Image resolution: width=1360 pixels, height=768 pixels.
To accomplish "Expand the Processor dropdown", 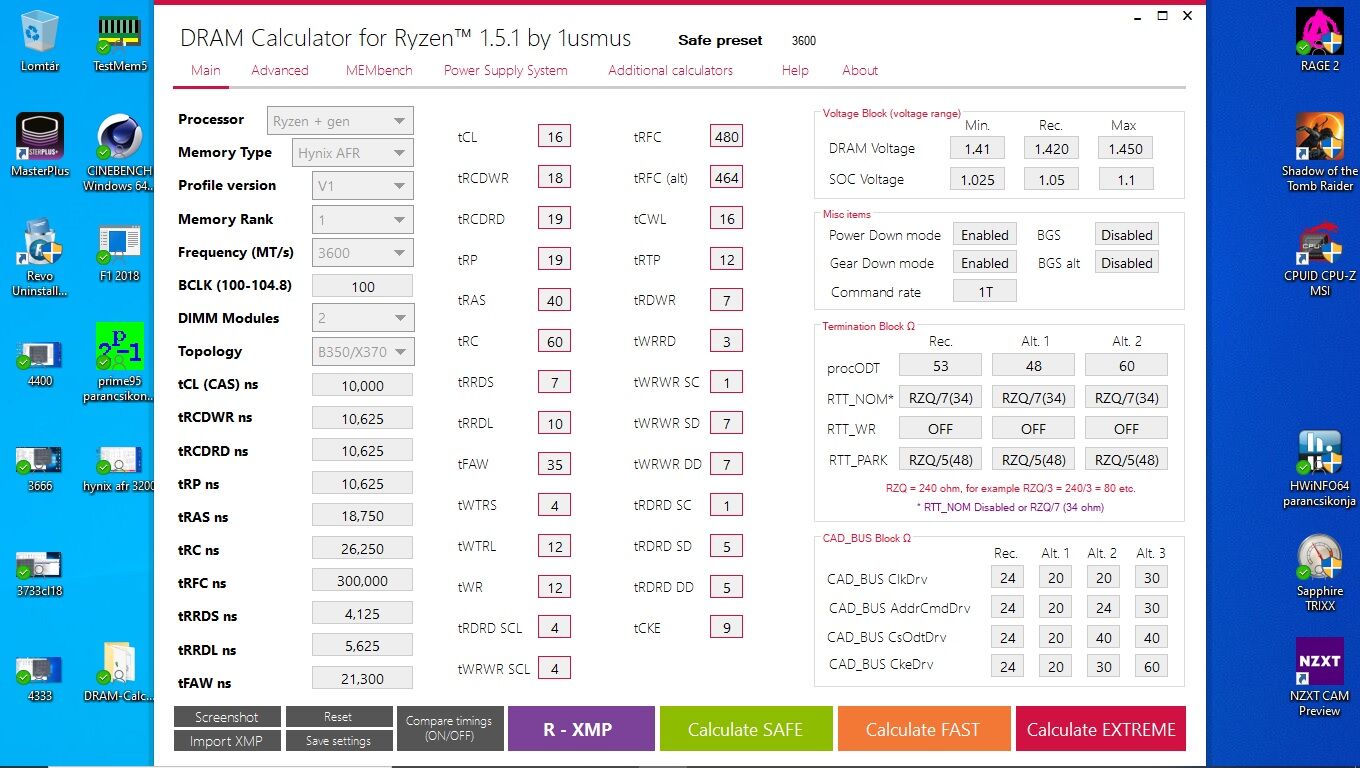I will 340,121.
